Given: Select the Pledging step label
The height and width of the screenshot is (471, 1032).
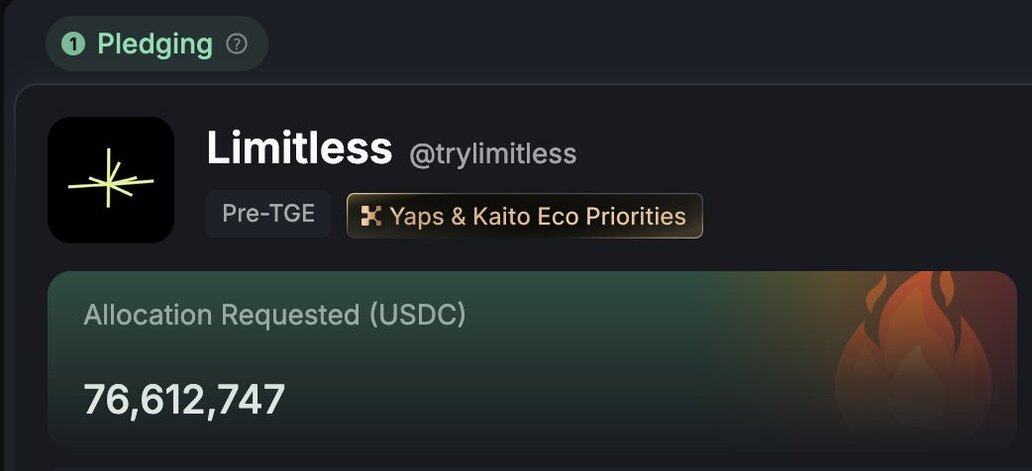Looking at the screenshot, I should coord(155,44).
